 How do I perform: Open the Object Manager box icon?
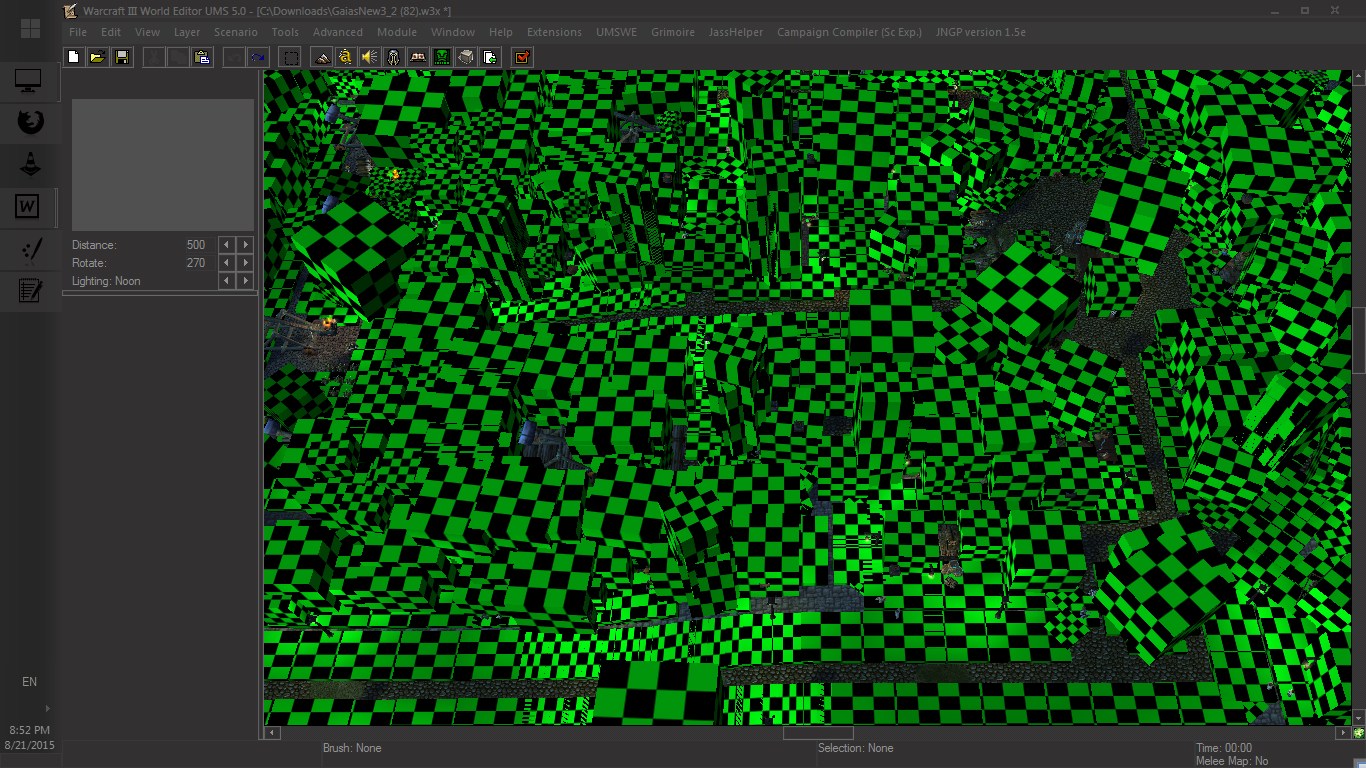pos(466,57)
